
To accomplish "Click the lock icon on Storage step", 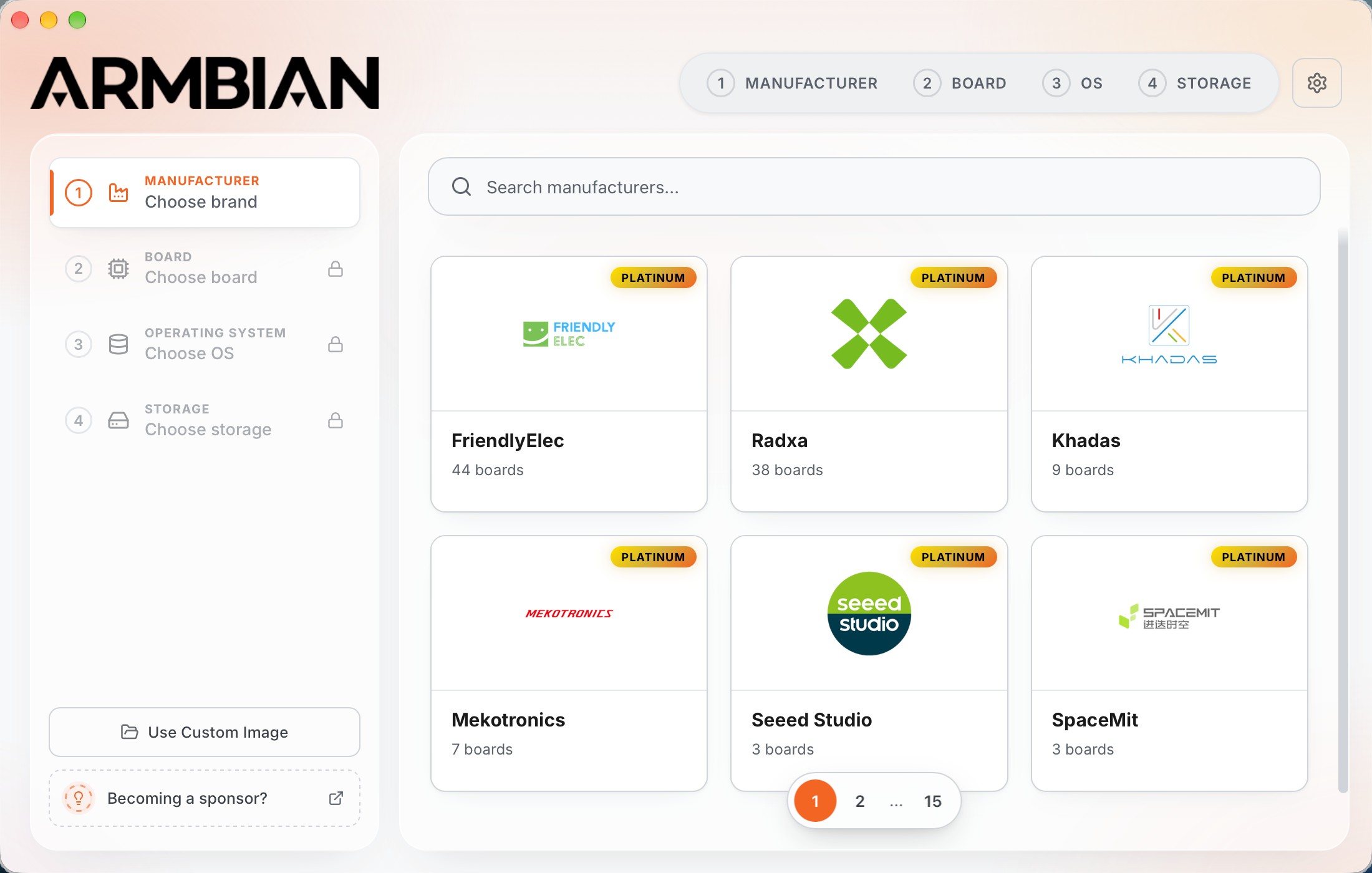I will 336,420.
